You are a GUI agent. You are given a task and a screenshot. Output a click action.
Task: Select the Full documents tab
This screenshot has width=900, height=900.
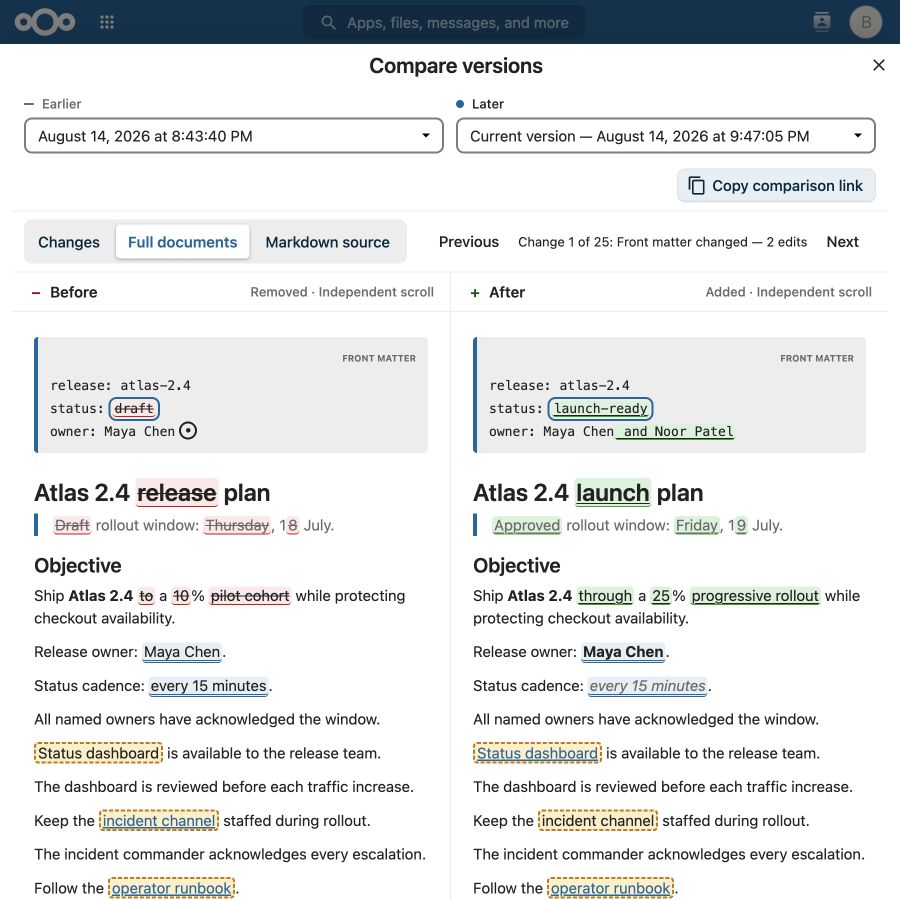[x=183, y=242]
